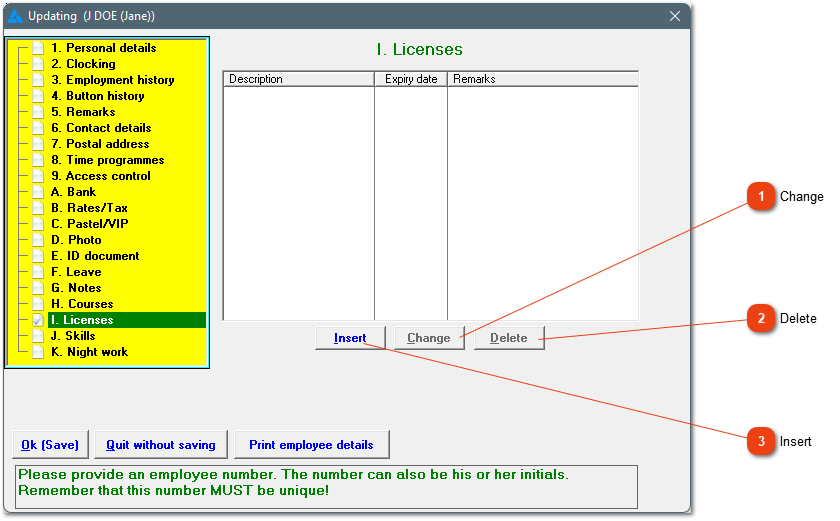The image size is (840, 521).
Task: Go to 5. Remarks section
Action: coord(83,112)
